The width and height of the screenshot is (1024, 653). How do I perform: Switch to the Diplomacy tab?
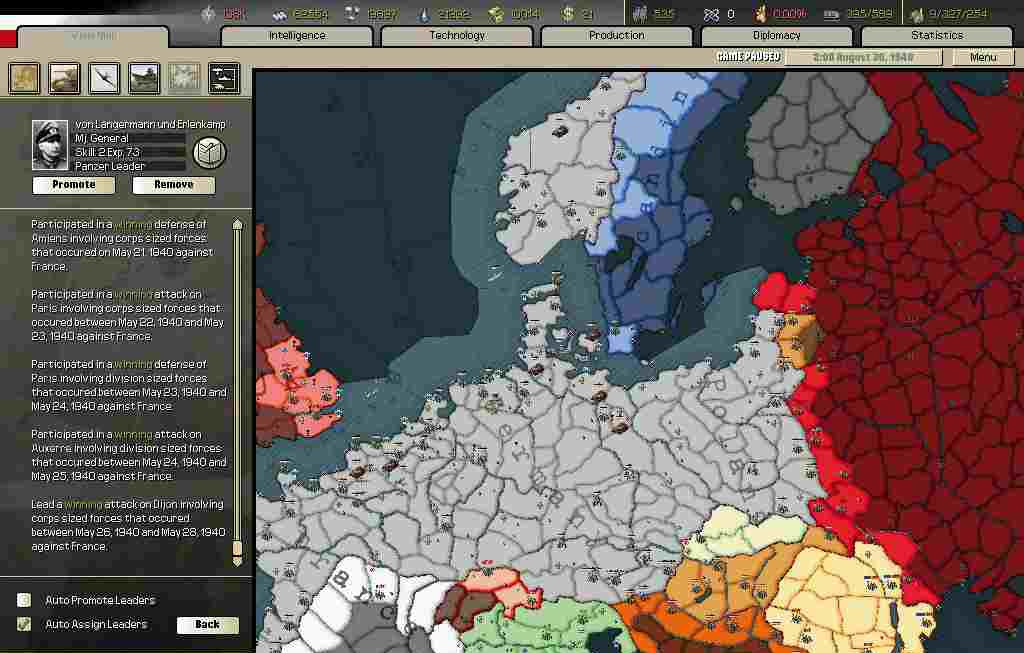[x=776, y=35]
